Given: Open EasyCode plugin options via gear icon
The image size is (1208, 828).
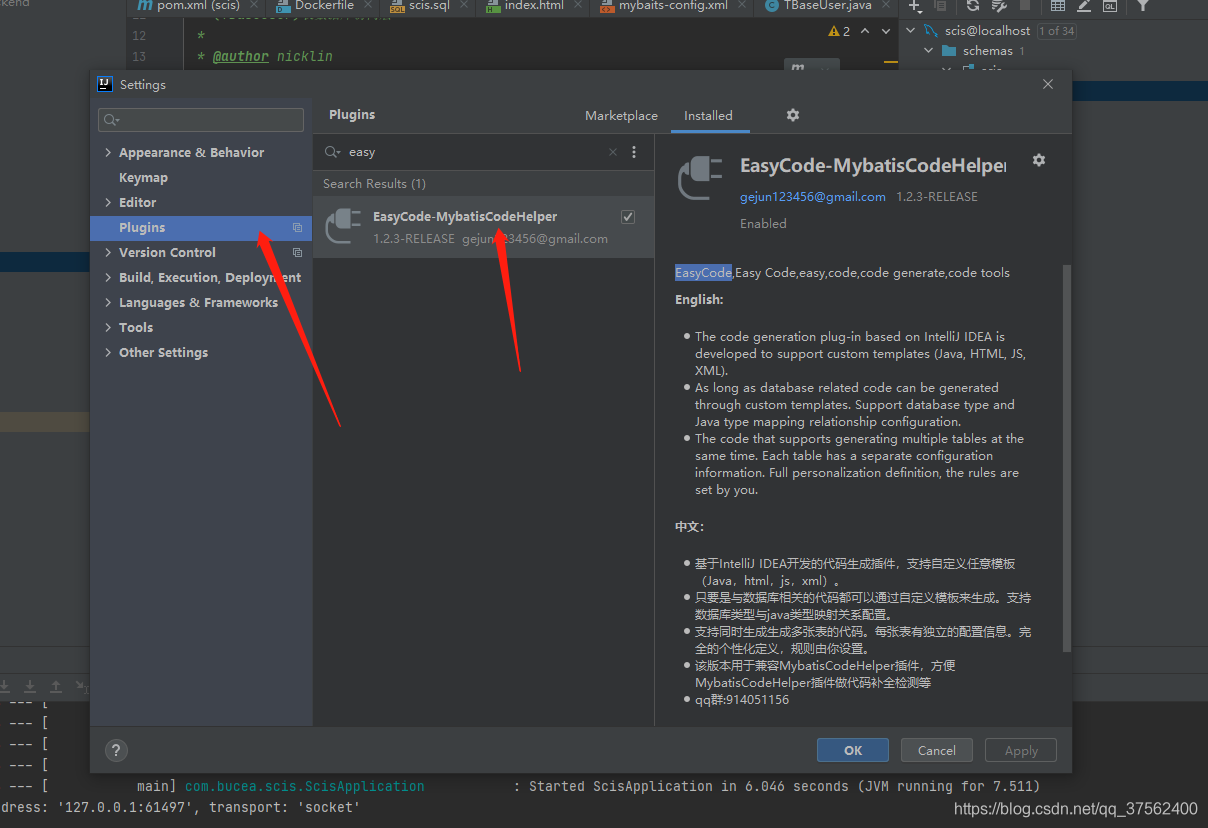Looking at the screenshot, I should 1039,160.
